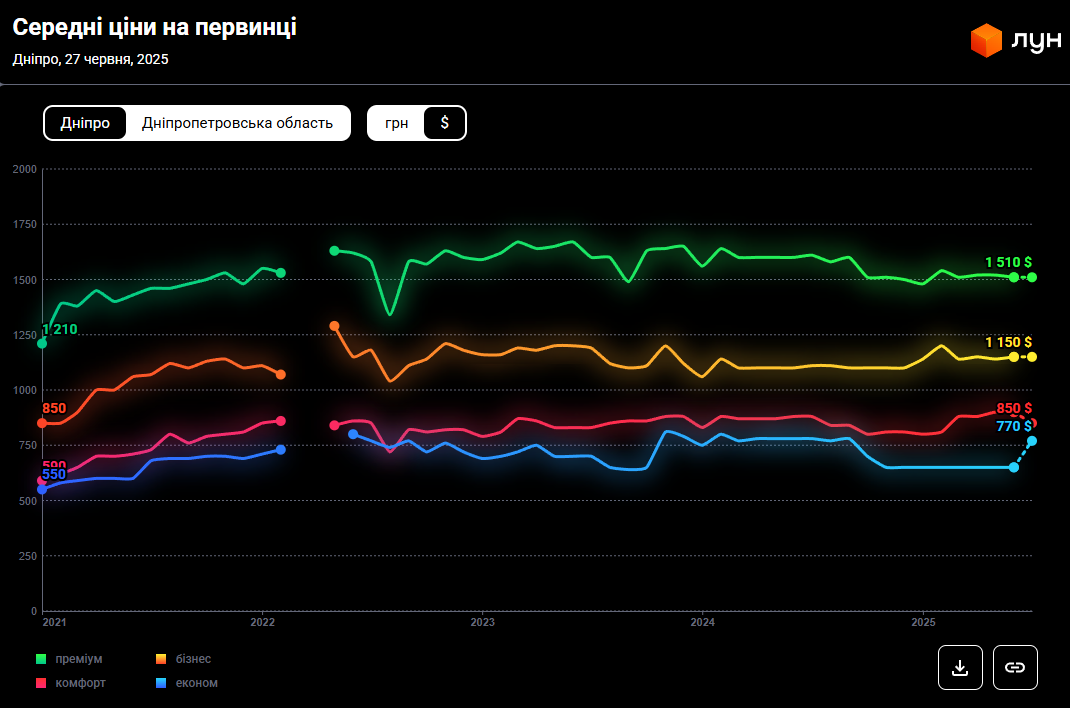The height and width of the screenshot is (708, 1070).
Task: Click the ЛУН orange cube logo
Action: 986,41
